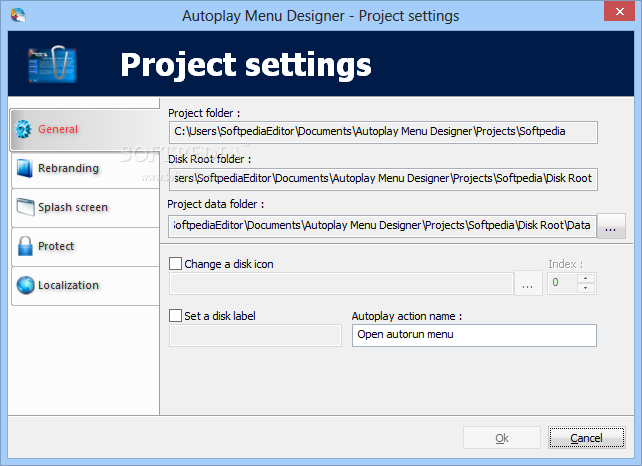Enable Change a disk icon checkbox
Screen dimensions: 642x466
(175, 264)
